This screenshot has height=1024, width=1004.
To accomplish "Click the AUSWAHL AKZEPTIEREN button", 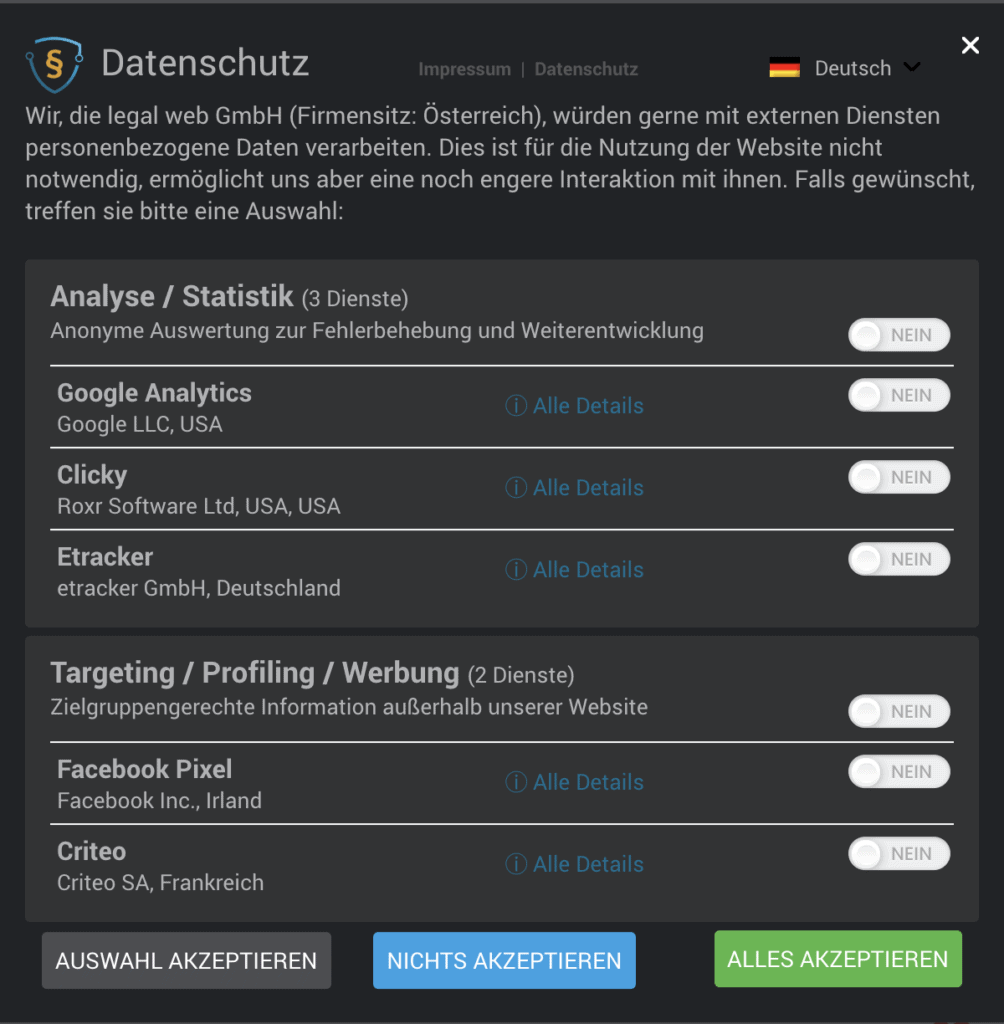I will (186, 958).
